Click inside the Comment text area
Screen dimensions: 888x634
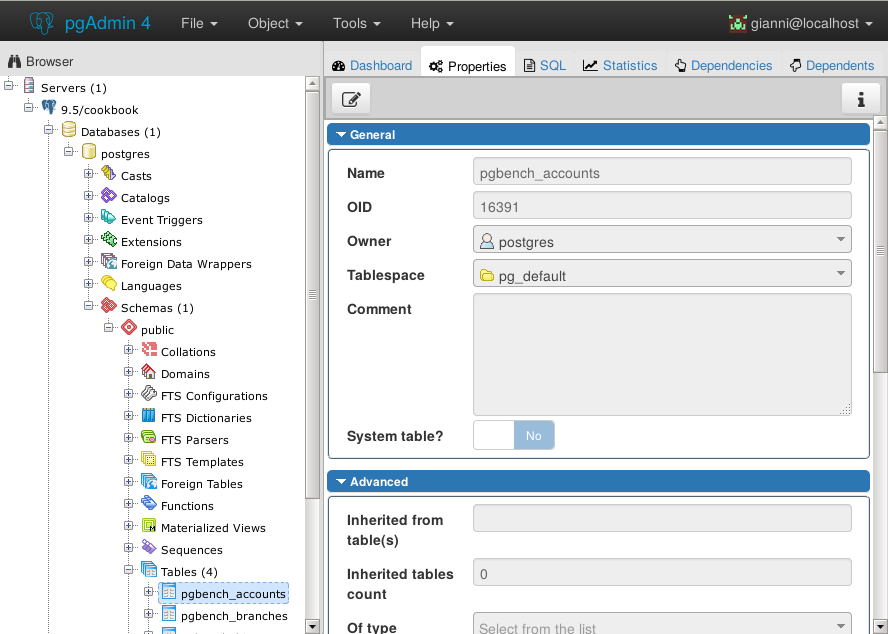(x=662, y=355)
